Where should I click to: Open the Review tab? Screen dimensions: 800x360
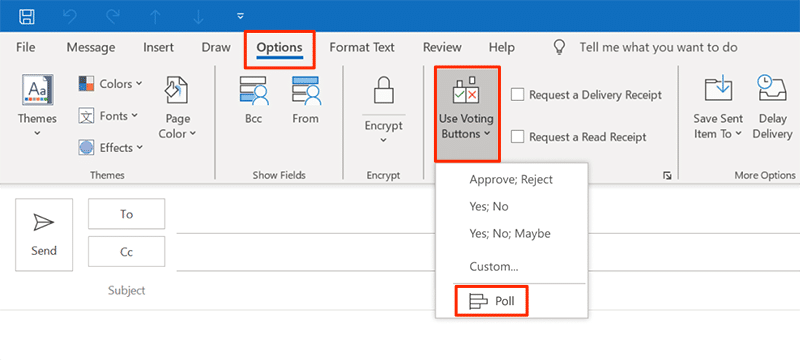[x=442, y=47]
